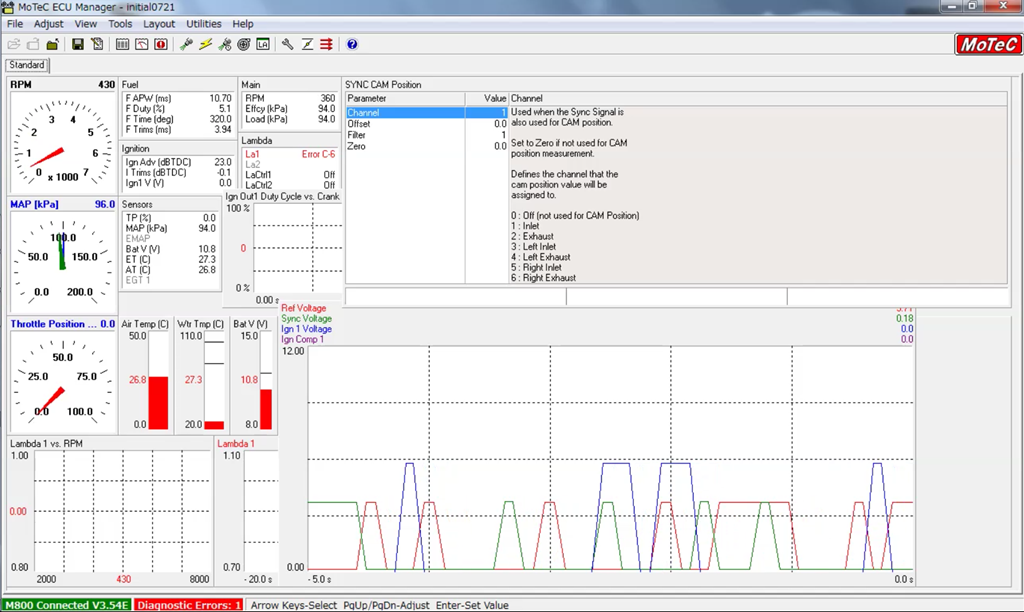This screenshot has width=1024, height=612.
Task: Open the boost turbo icon
Action: pyautogui.click(x=244, y=44)
